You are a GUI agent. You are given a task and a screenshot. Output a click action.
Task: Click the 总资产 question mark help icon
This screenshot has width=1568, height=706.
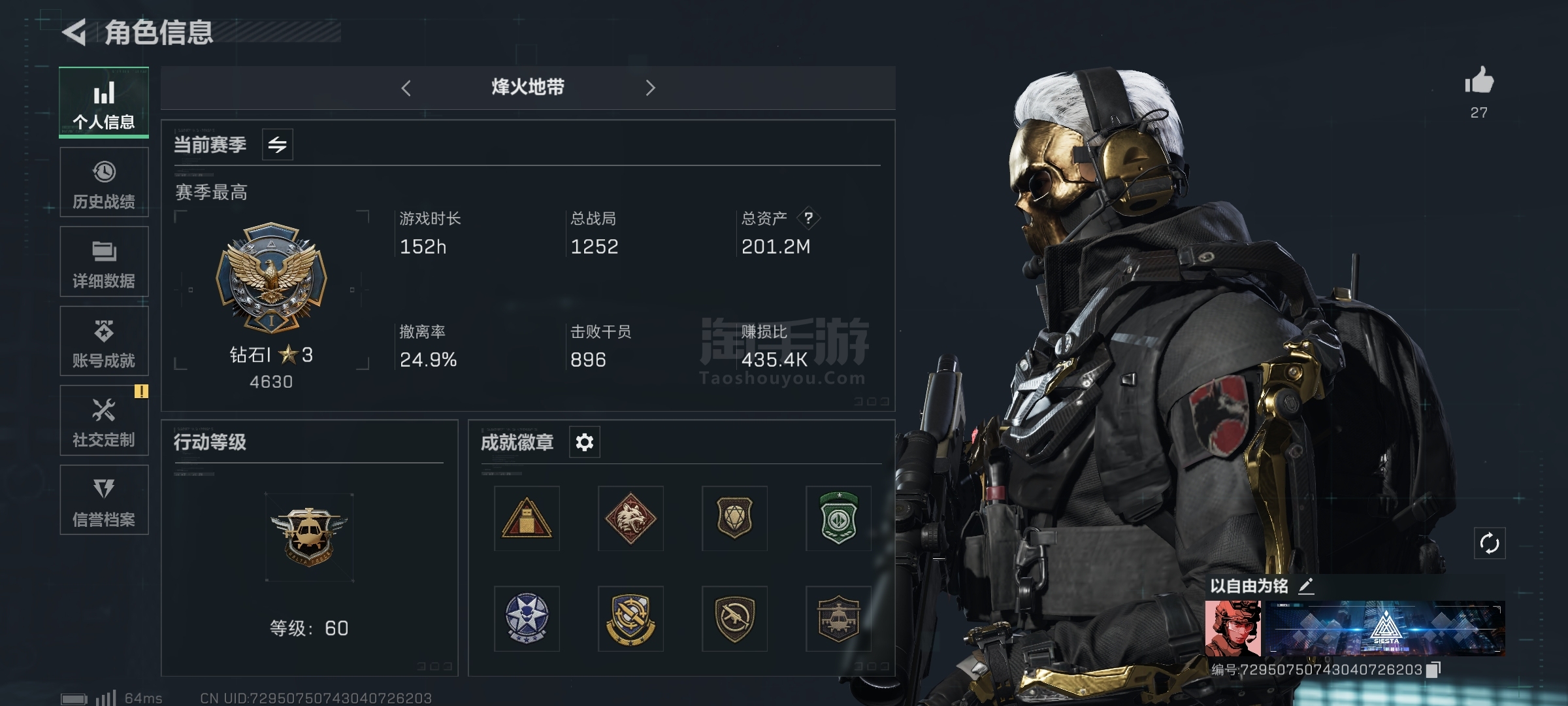coord(809,218)
